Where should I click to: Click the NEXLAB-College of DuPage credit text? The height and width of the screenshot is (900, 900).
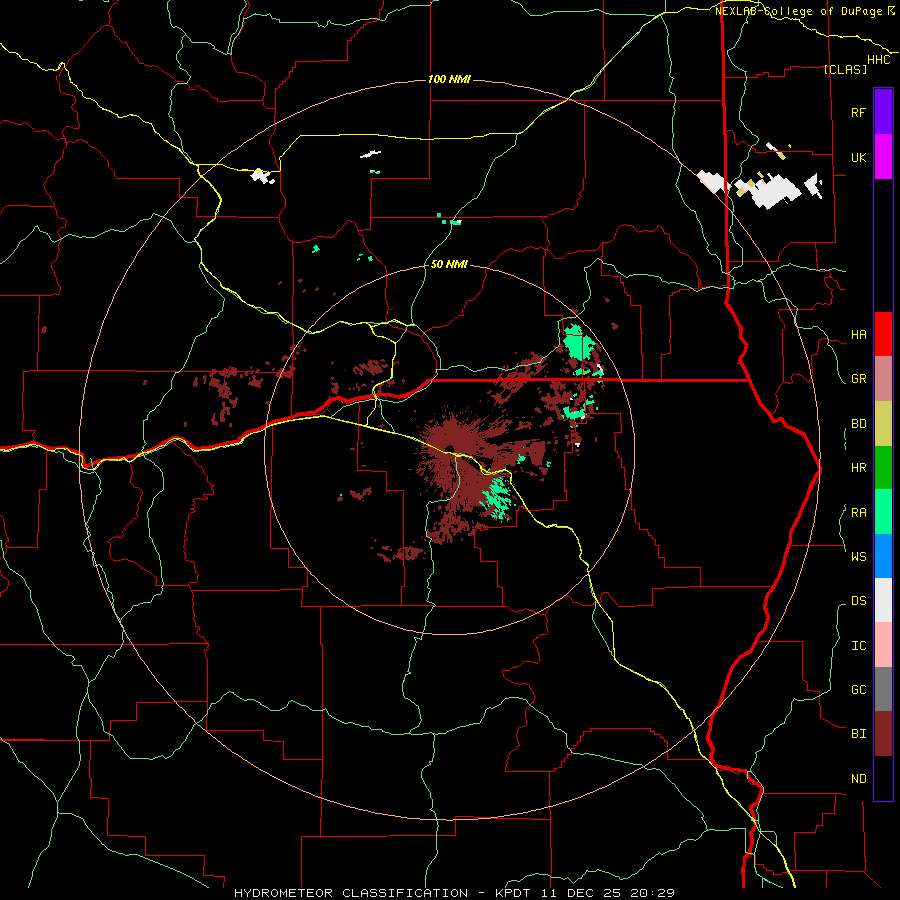(x=799, y=11)
